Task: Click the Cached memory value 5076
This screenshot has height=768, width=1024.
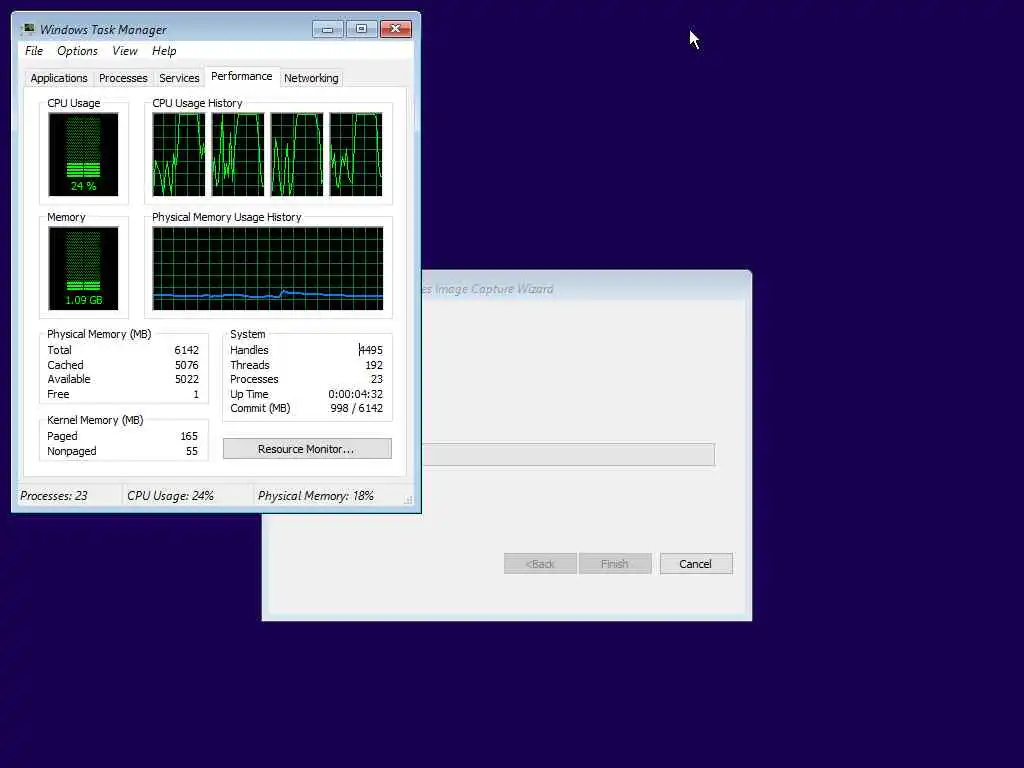Action: tap(186, 365)
